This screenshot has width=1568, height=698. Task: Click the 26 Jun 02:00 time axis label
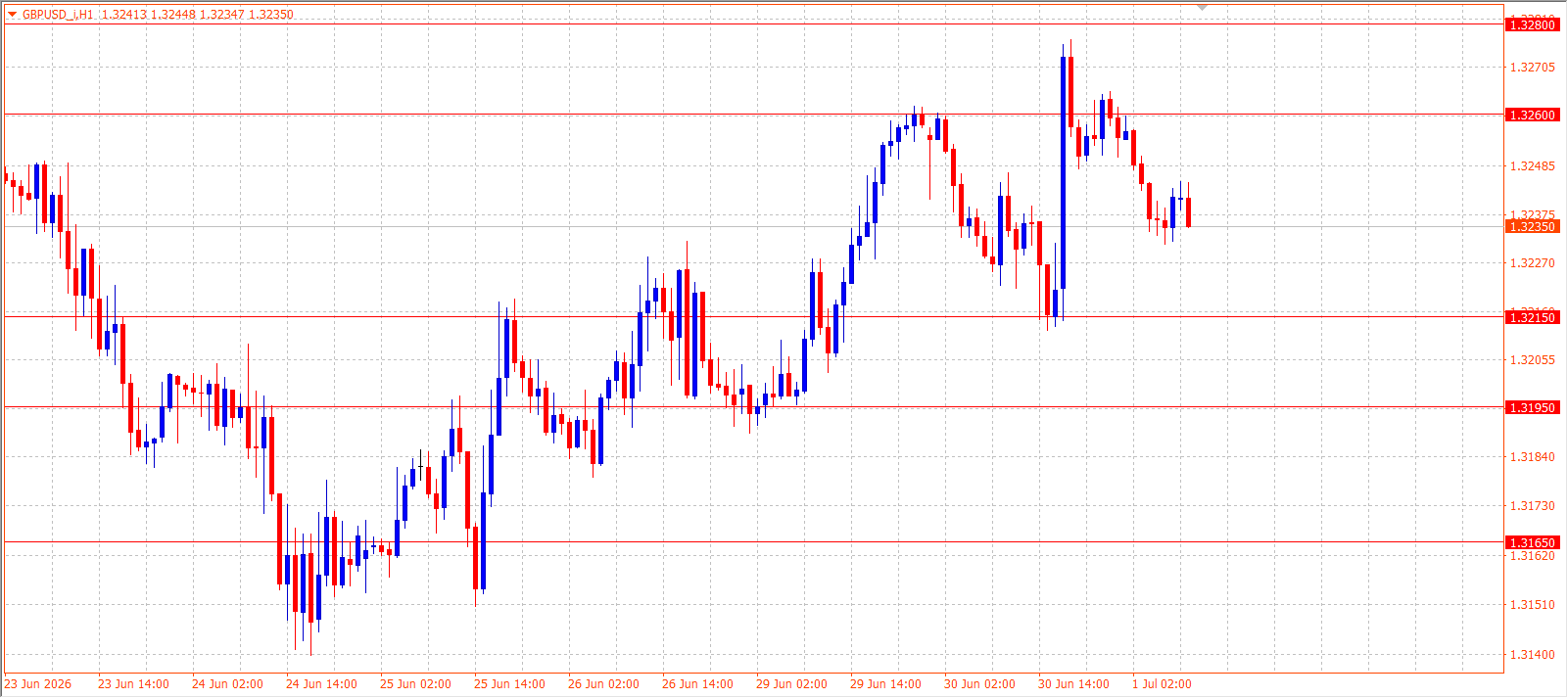point(603,684)
